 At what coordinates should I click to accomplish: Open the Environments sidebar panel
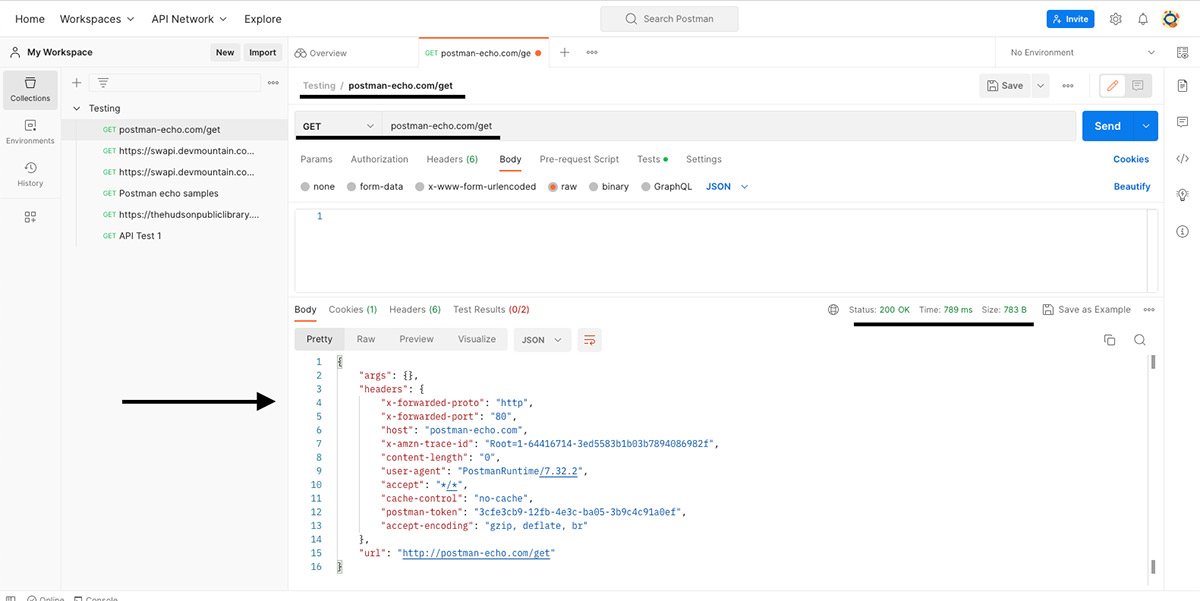(x=30, y=132)
